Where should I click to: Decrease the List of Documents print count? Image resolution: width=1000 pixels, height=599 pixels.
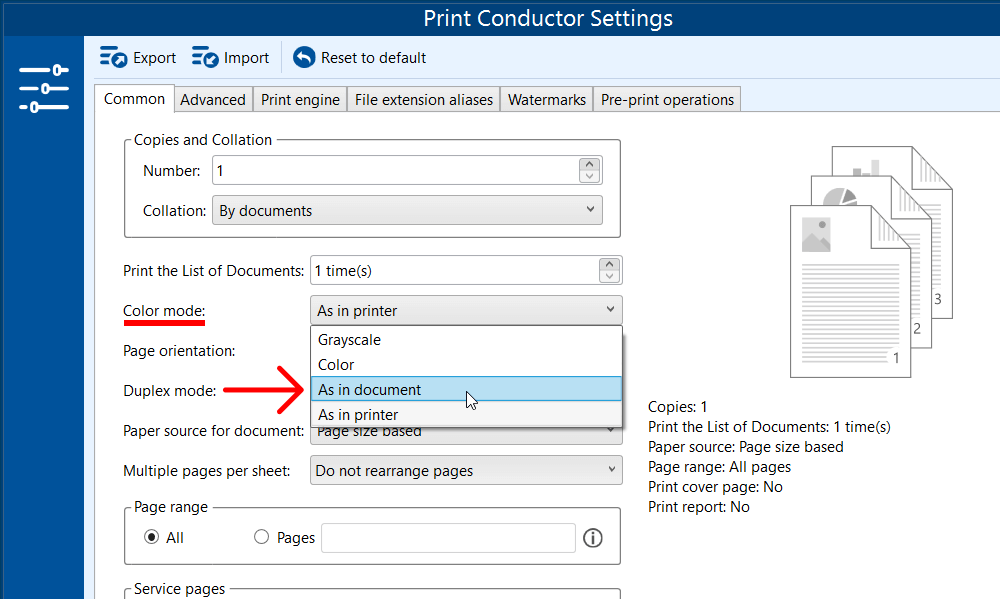point(609,277)
